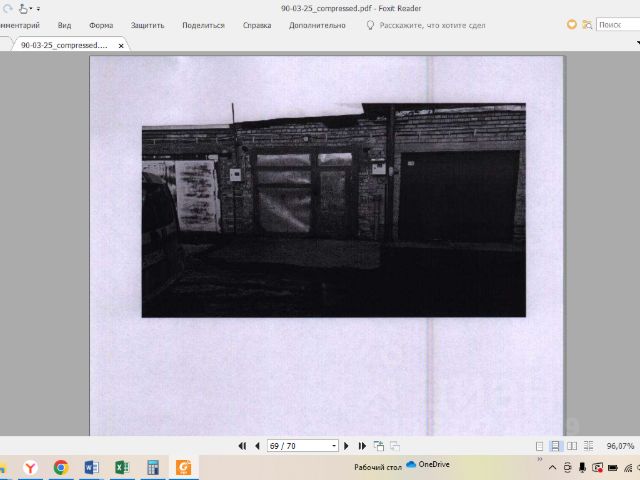Viewport: 640px width, 480px height.
Task: Open the page number dropdown
Action: [x=333, y=446]
